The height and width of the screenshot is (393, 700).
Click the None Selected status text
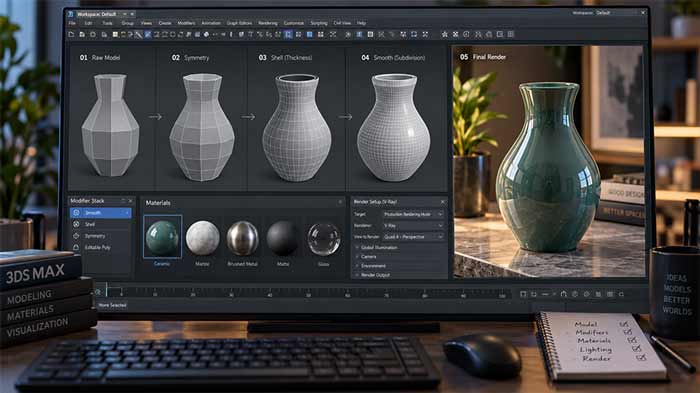pos(112,305)
